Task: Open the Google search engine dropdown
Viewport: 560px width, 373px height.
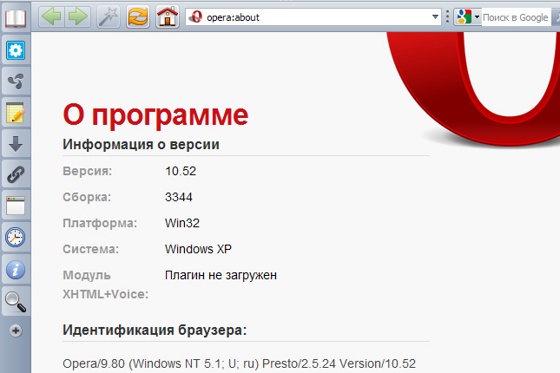Action: click(x=468, y=16)
